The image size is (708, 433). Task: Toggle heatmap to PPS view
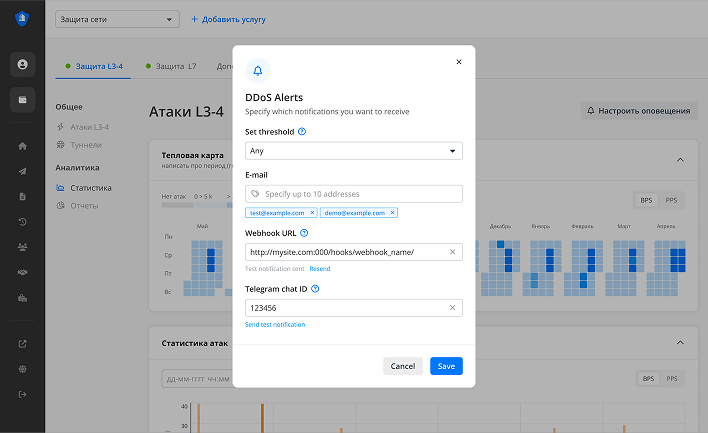click(x=672, y=200)
